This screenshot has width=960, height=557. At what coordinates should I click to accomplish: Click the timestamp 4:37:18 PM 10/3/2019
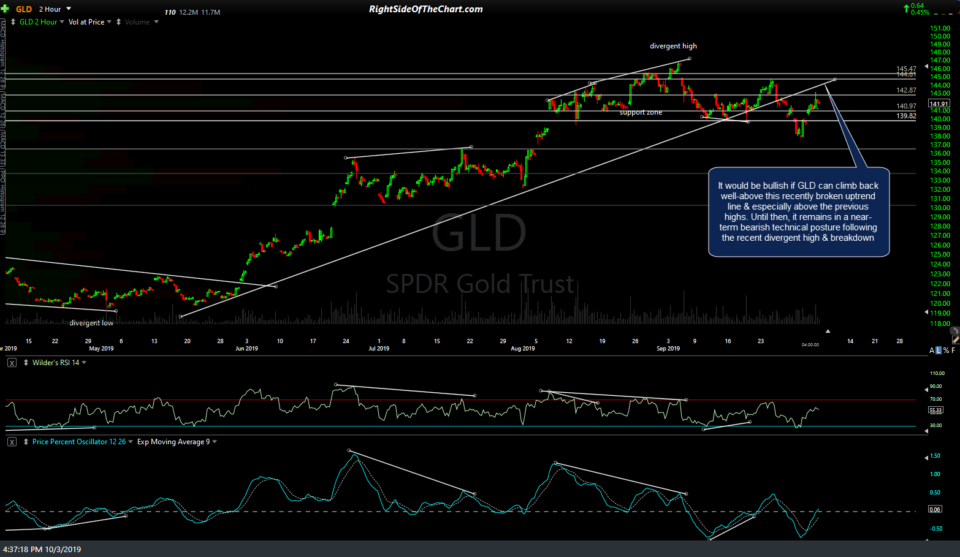click(42, 550)
